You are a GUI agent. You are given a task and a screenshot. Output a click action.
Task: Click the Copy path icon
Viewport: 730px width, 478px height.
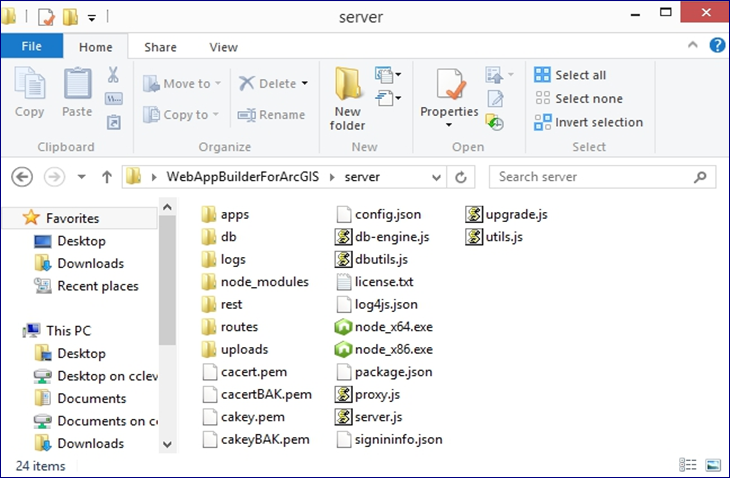114,99
